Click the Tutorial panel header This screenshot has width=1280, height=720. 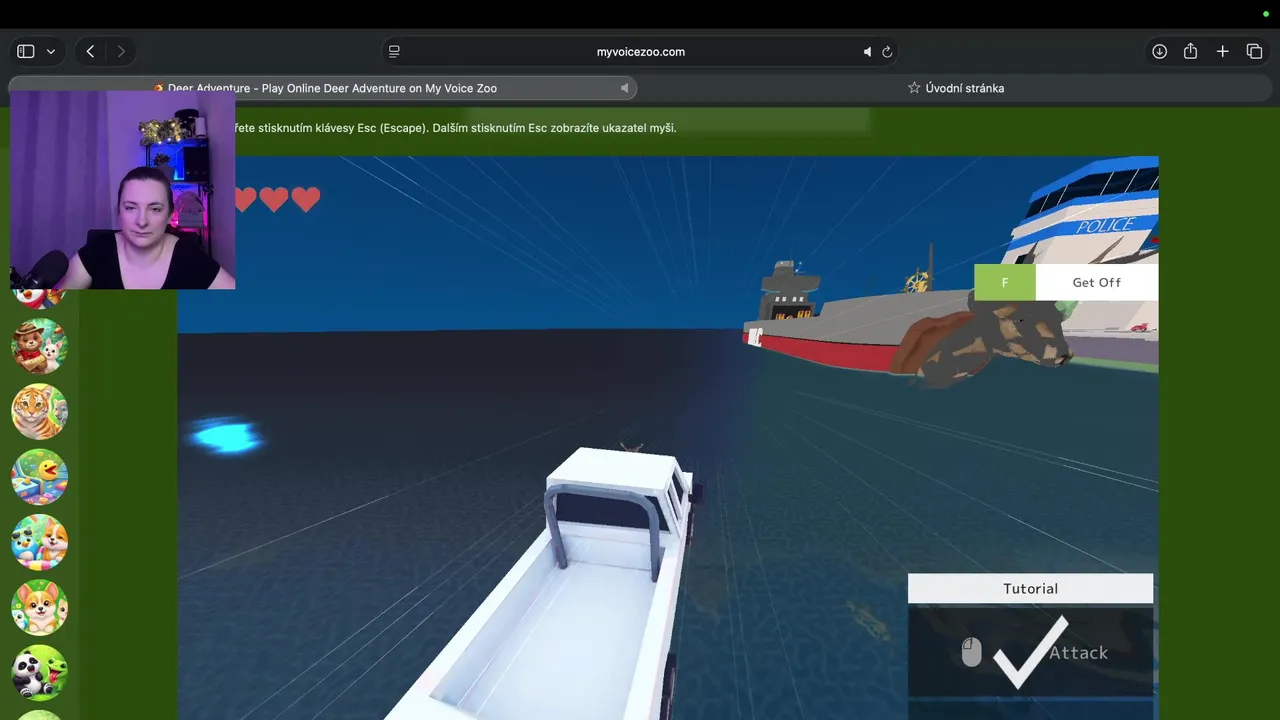(x=1030, y=588)
